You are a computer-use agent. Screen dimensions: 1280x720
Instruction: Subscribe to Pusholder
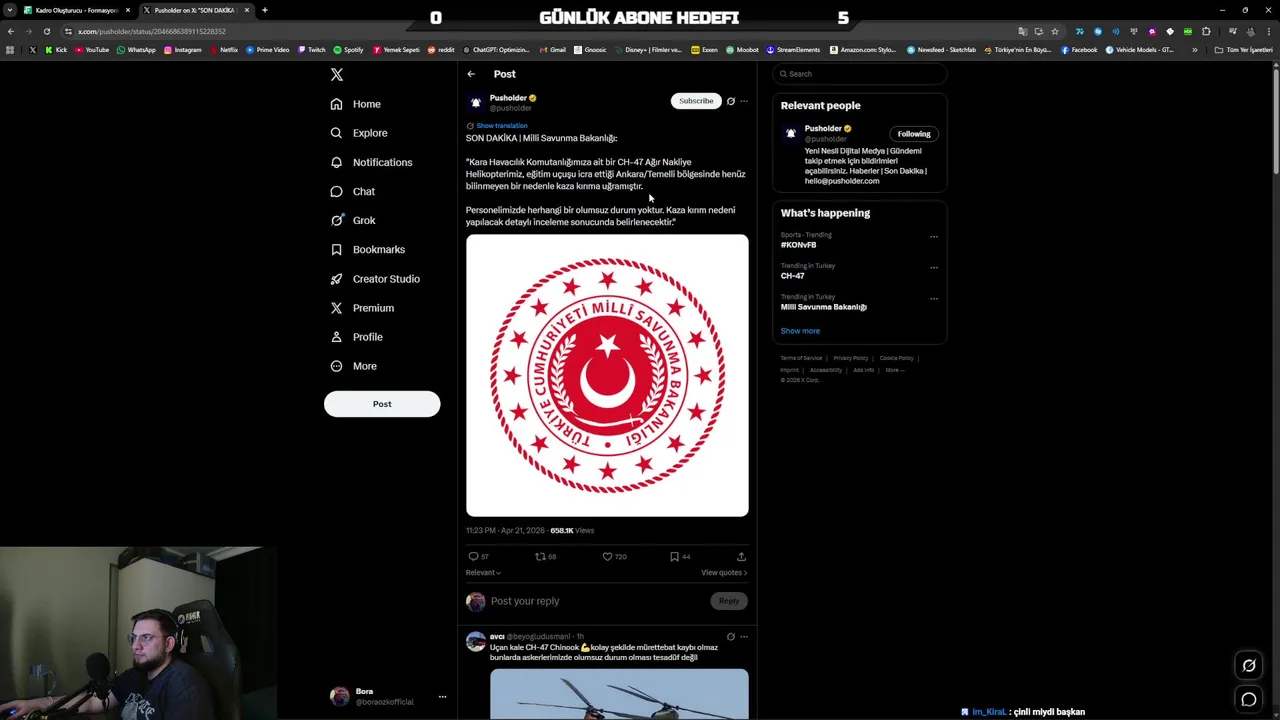(x=696, y=101)
